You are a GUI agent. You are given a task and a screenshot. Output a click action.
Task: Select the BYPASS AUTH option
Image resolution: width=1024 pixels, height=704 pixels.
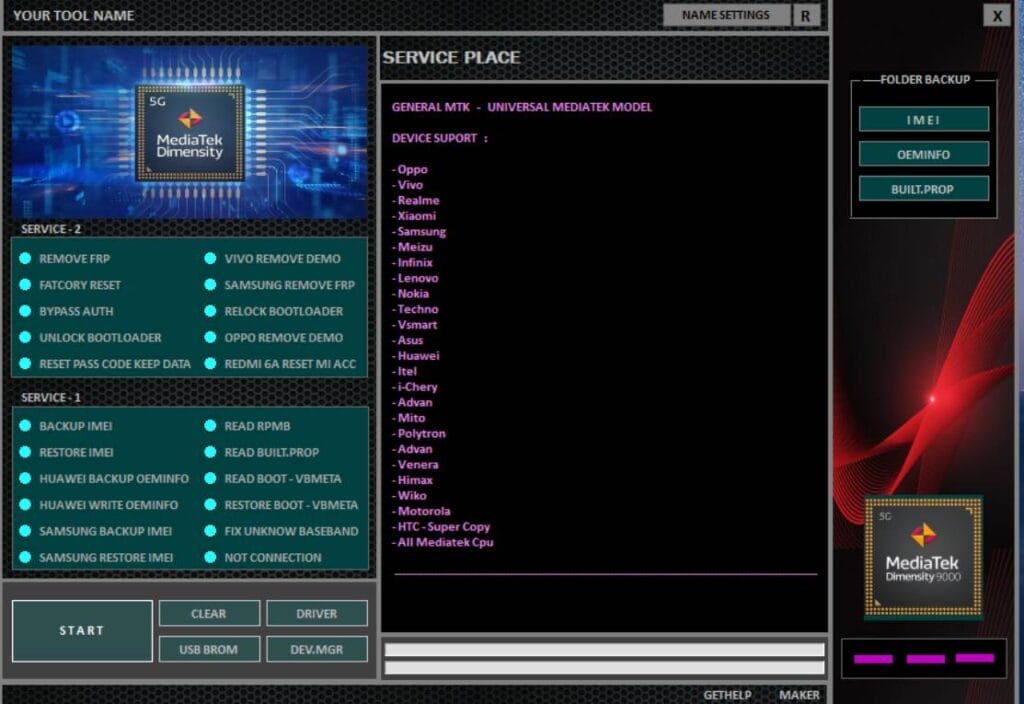tap(26, 311)
